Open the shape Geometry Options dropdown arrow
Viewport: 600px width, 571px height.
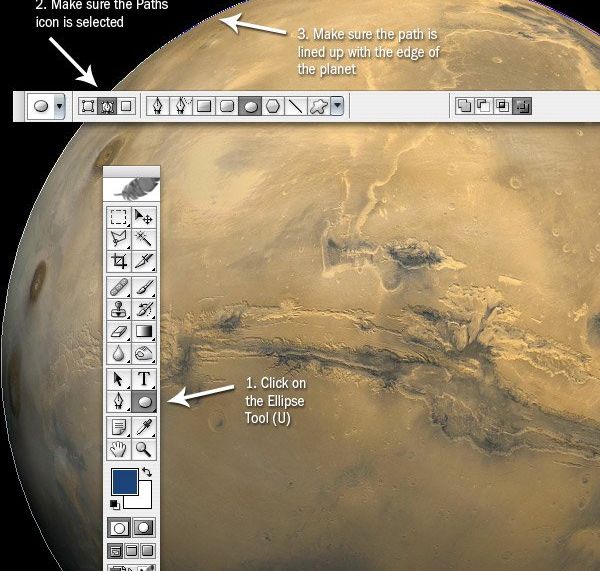(337, 106)
